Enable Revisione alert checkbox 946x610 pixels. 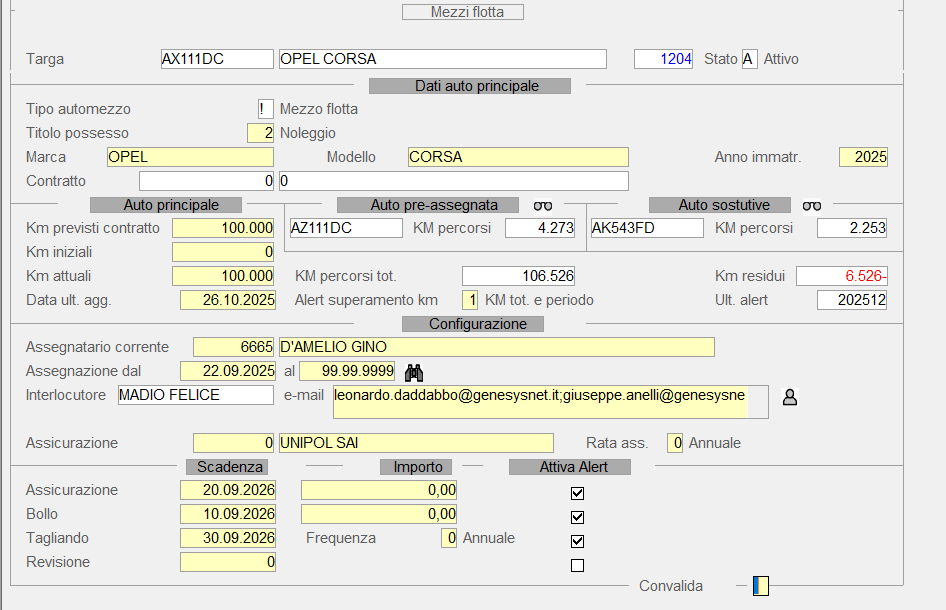[577, 565]
